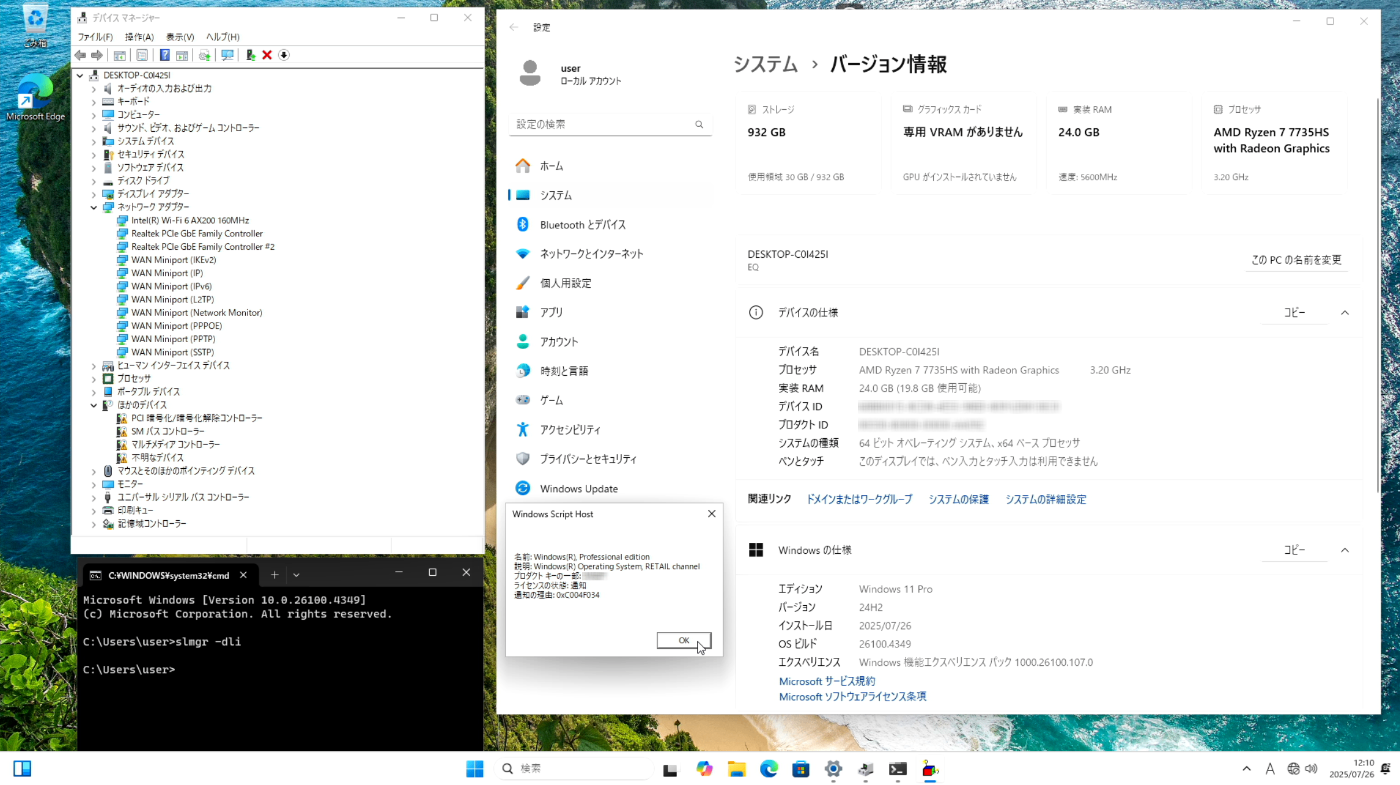Select 不明なデバイス entry
The image size is (1400, 785).
(157, 457)
